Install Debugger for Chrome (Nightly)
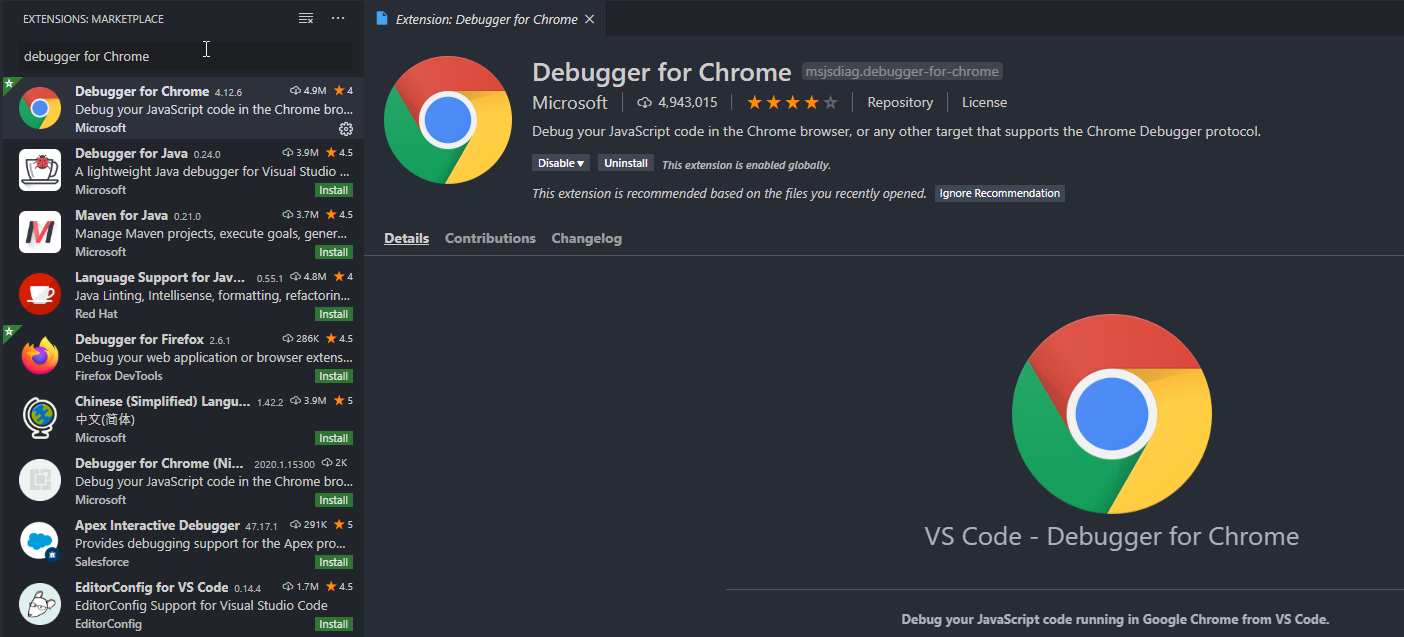Image resolution: width=1404 pixels, height=637 pixels. 334,500
